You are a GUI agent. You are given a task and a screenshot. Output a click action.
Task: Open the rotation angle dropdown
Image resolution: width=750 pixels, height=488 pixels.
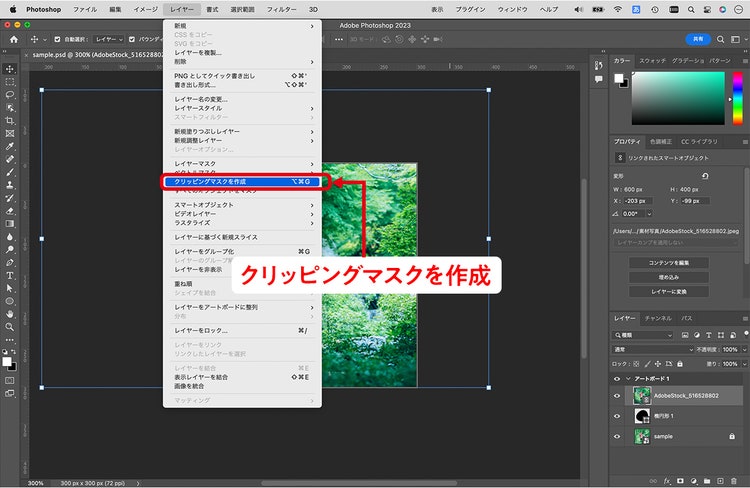[x=649, y=214]
